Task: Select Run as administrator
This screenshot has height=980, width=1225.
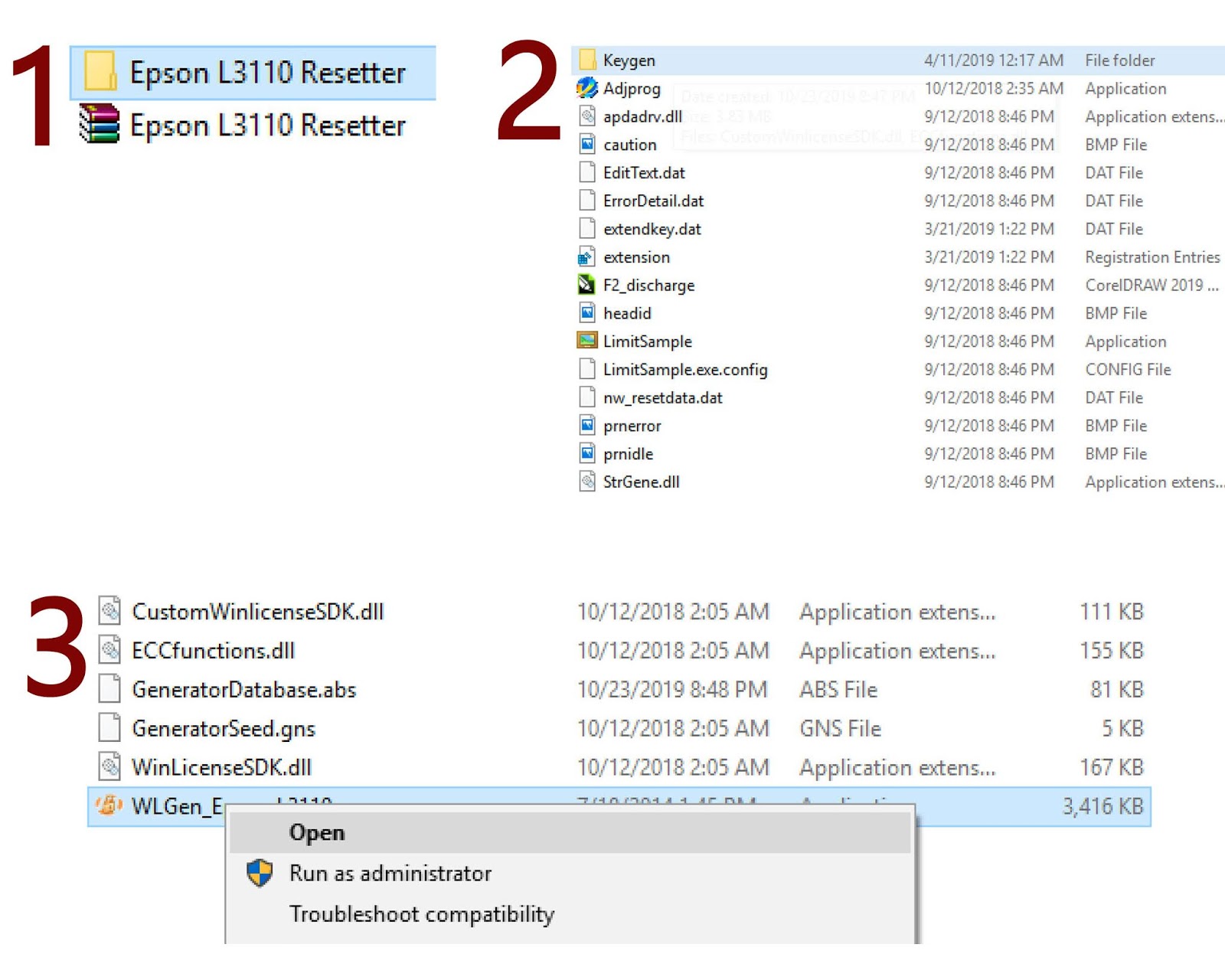Action: click(x=390, y=873)
